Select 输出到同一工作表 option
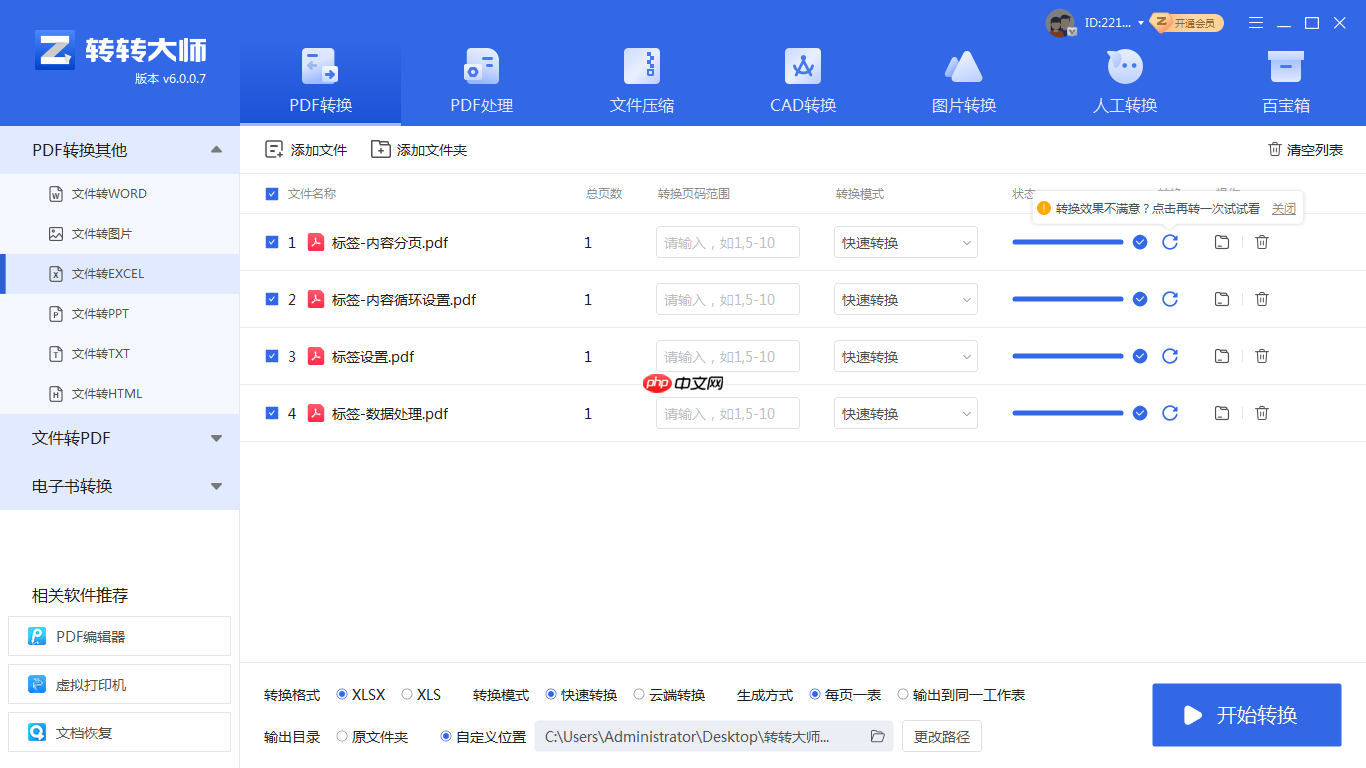The width and height of the screenshot is (1366, 768). coord(961,695)
